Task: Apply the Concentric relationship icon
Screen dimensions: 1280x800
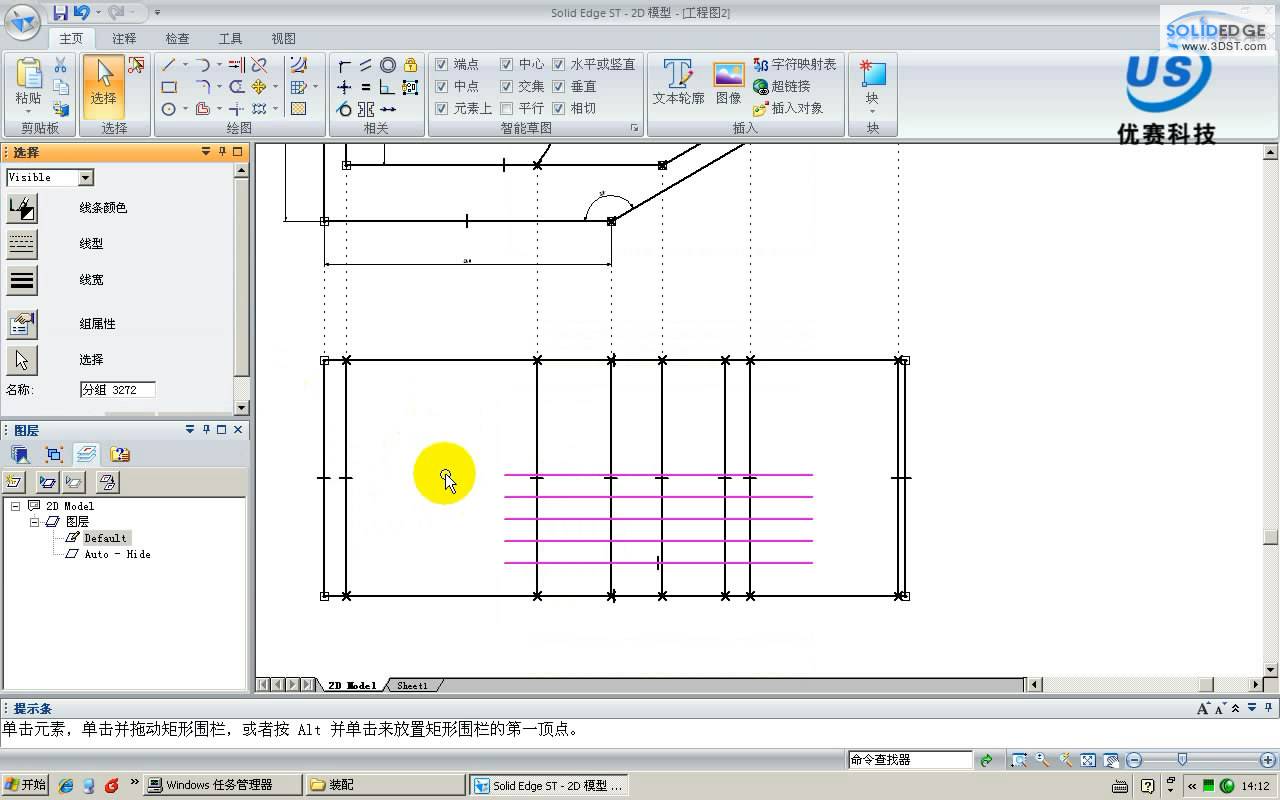Action: point(388,65)
